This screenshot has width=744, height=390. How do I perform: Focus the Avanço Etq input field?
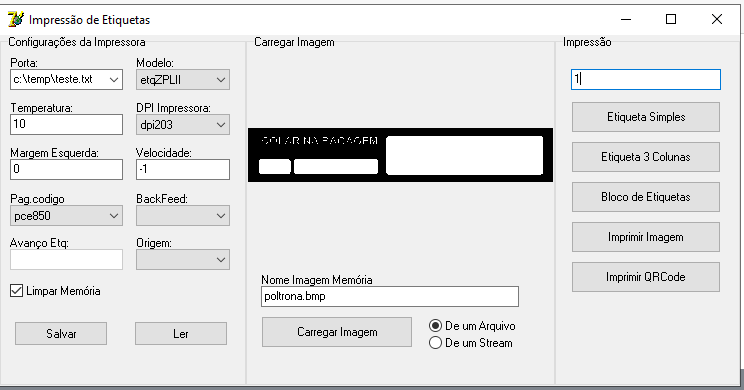coord(66,260)
